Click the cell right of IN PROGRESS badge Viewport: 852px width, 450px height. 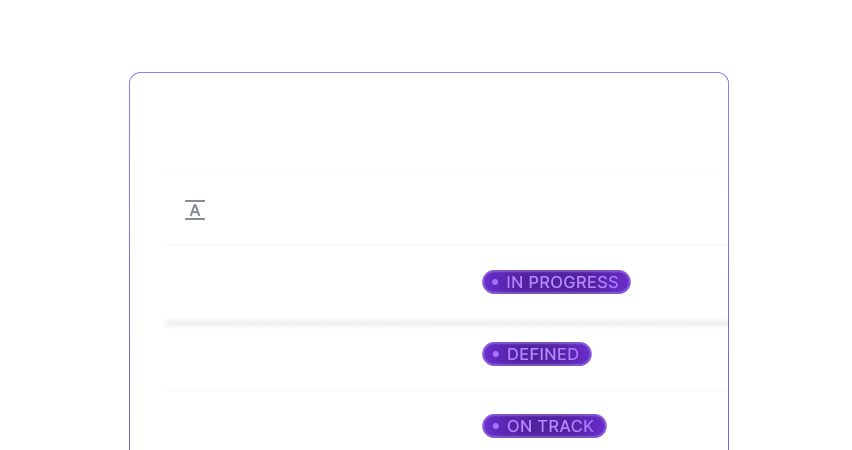680,282
